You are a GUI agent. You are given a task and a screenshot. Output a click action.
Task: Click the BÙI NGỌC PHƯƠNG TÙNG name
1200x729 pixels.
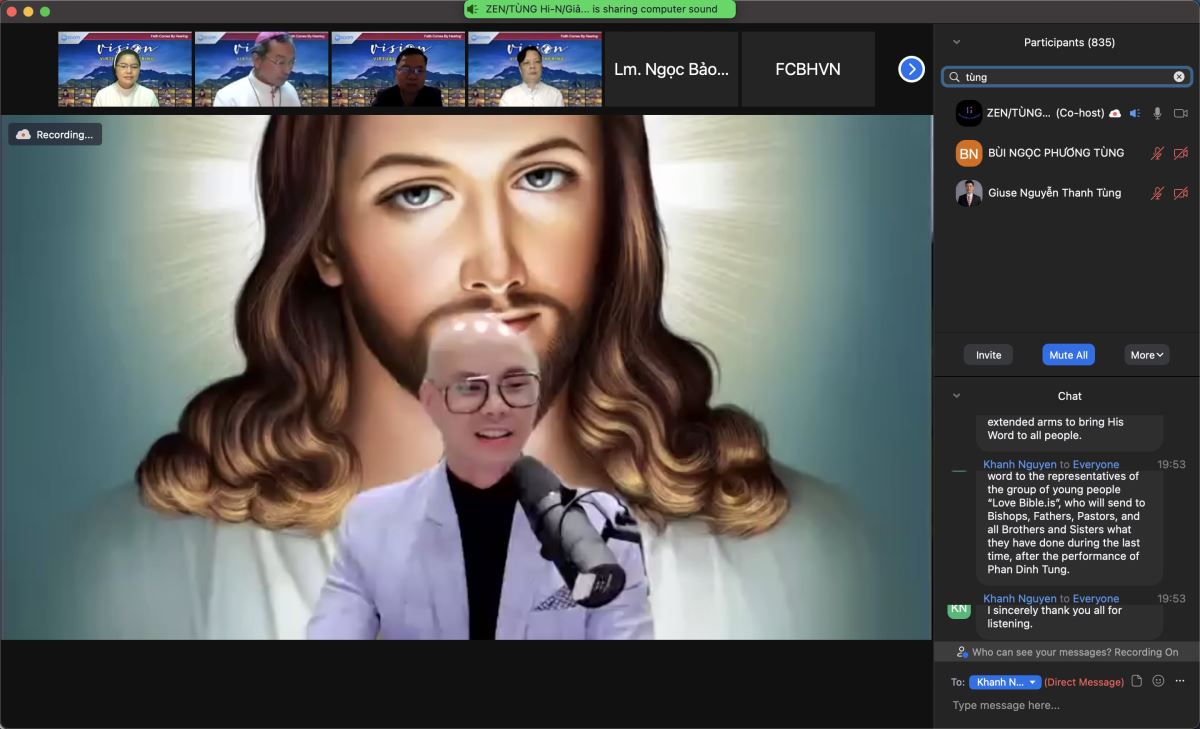(1056, 153)
